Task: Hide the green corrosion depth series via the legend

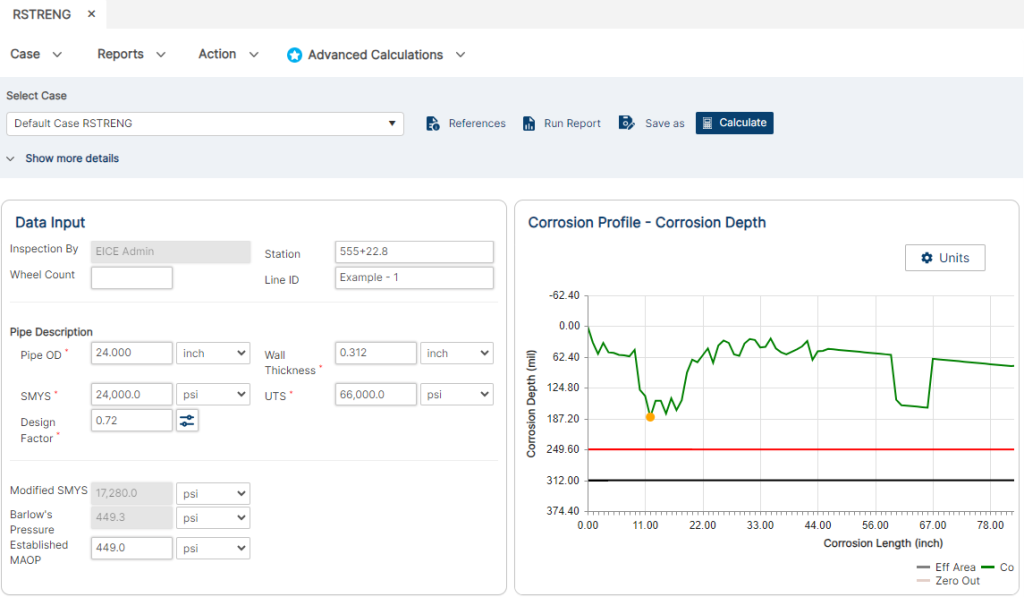Action: click(x=1004, y=567)
